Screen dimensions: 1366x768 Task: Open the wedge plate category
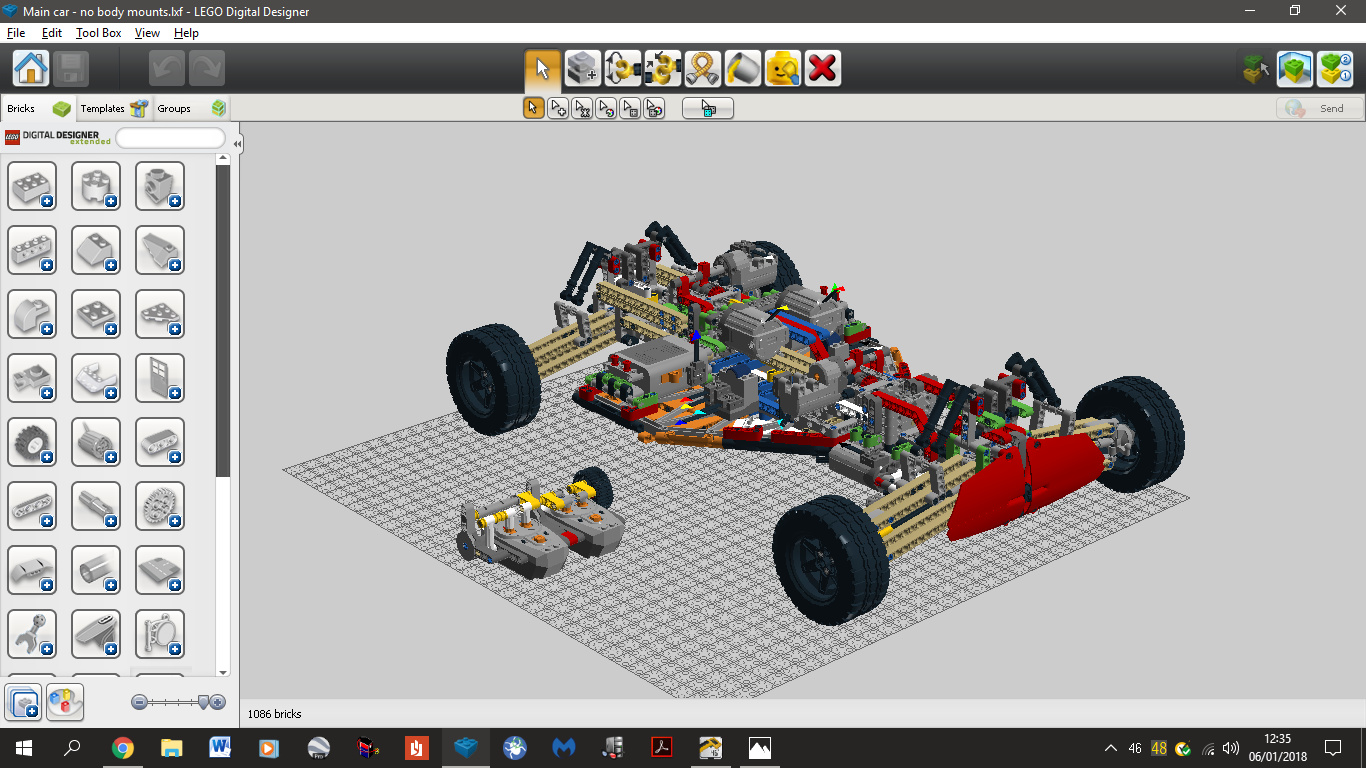[x=160, y=314]
